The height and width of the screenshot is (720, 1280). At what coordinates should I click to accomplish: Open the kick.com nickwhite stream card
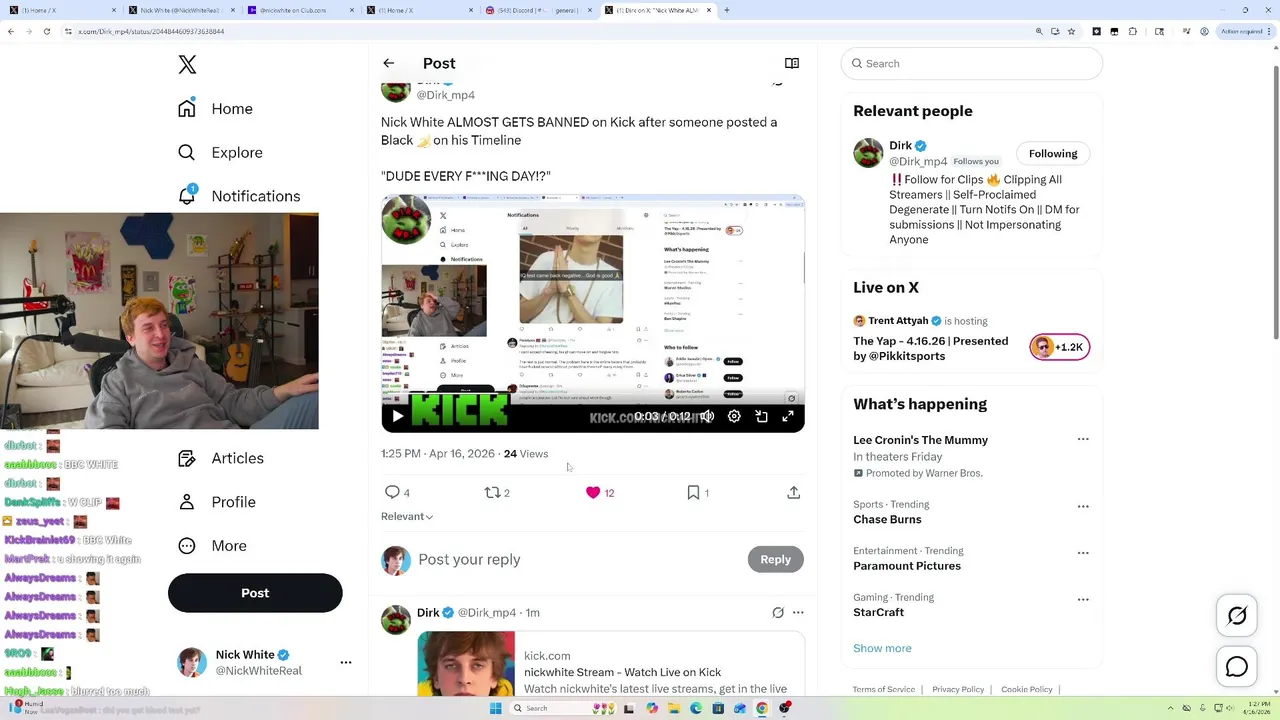coord(611,664)
